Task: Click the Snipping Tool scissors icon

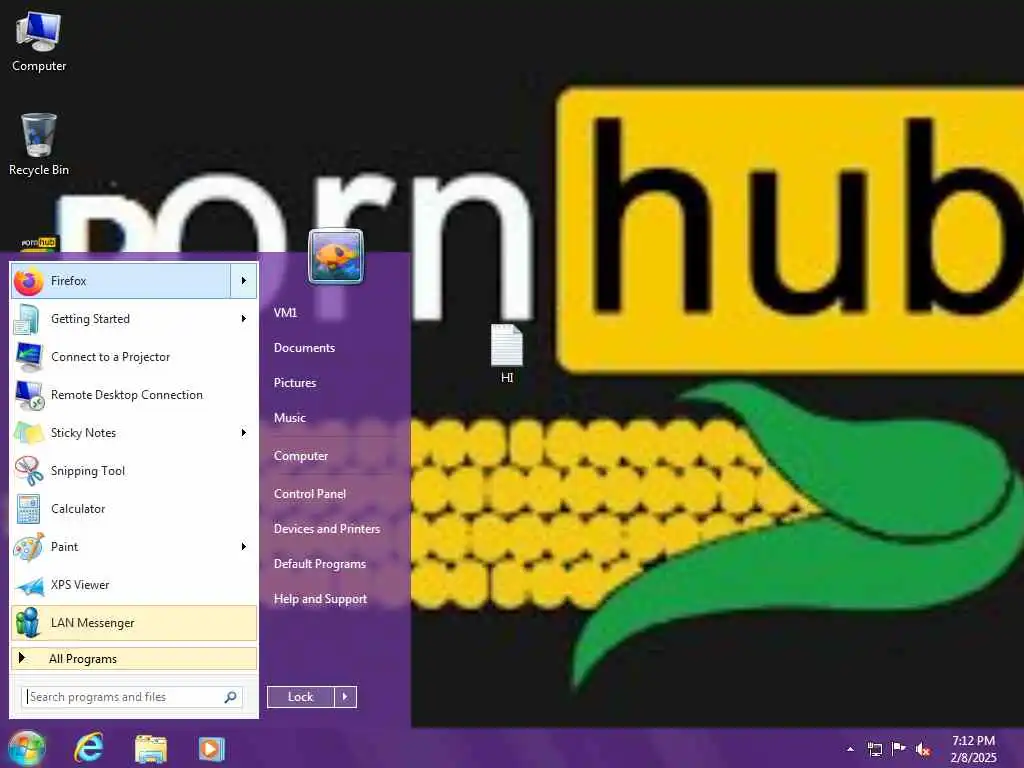Action: click(x=29, y=470)
